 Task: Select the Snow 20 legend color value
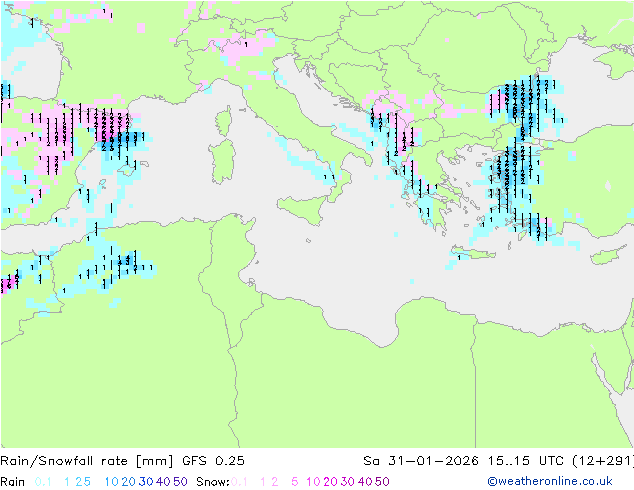pos(330,482)
